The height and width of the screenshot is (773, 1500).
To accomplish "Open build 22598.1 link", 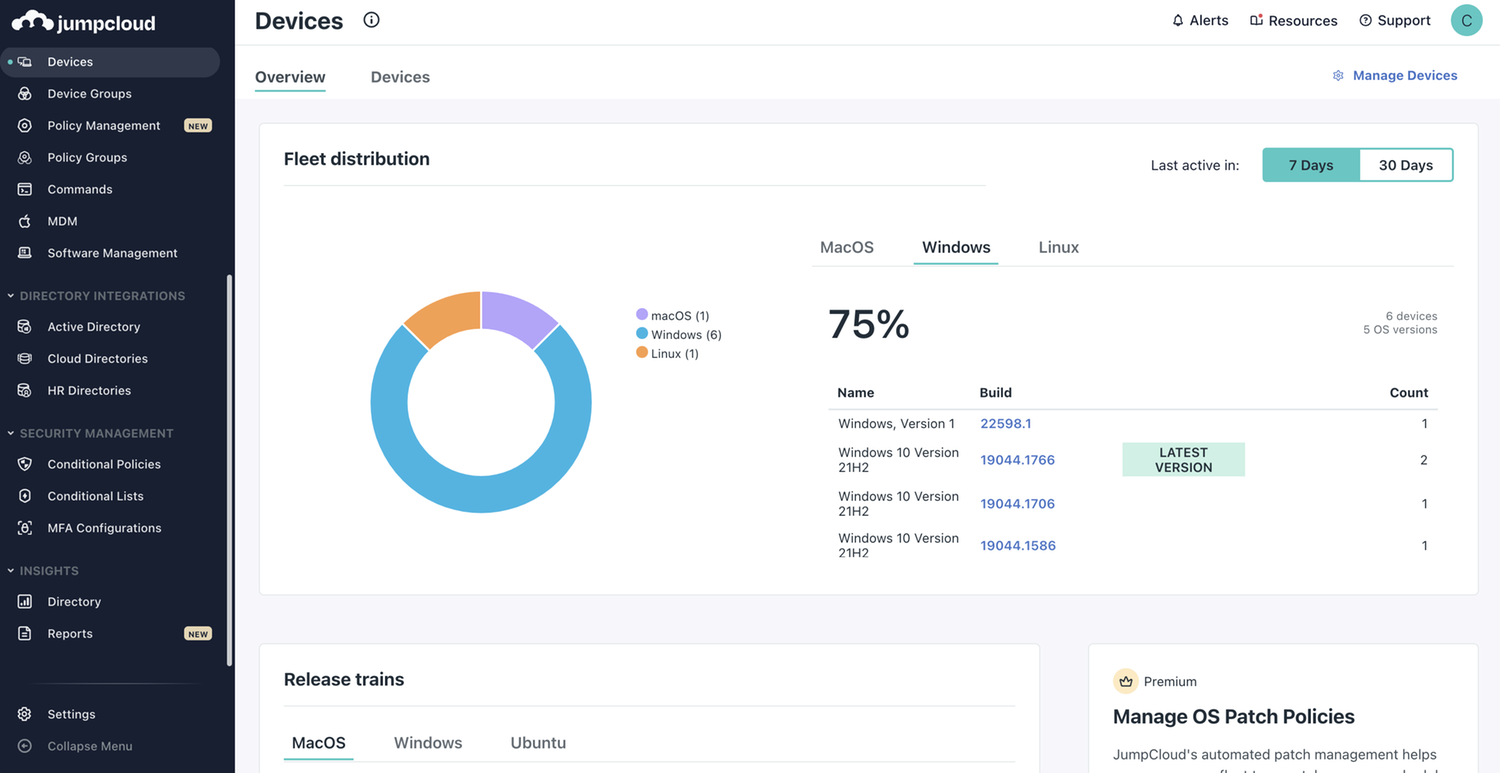I will pyautogui.click(x=1006, y=424).
